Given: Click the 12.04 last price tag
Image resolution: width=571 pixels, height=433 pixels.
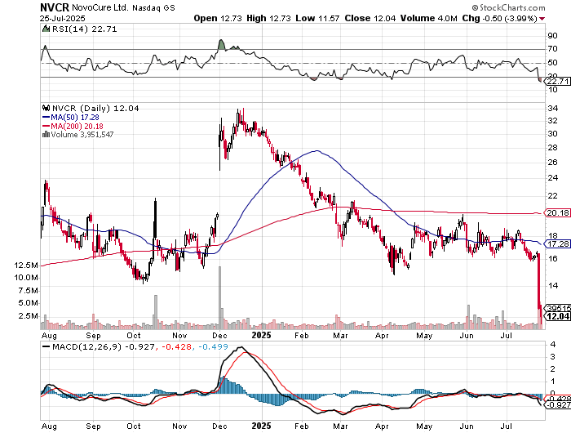Looking at the screenshot, I should (557, 316).
